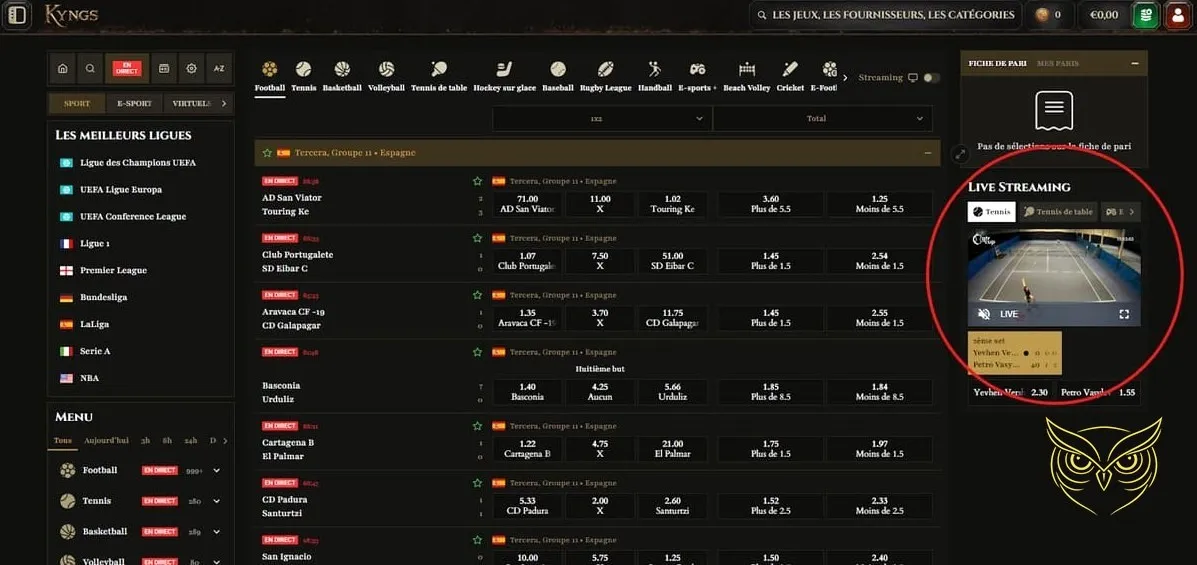The image size is (1197, 565).
Task: Select the SPORT tab
Action: (x=76, y=104)
